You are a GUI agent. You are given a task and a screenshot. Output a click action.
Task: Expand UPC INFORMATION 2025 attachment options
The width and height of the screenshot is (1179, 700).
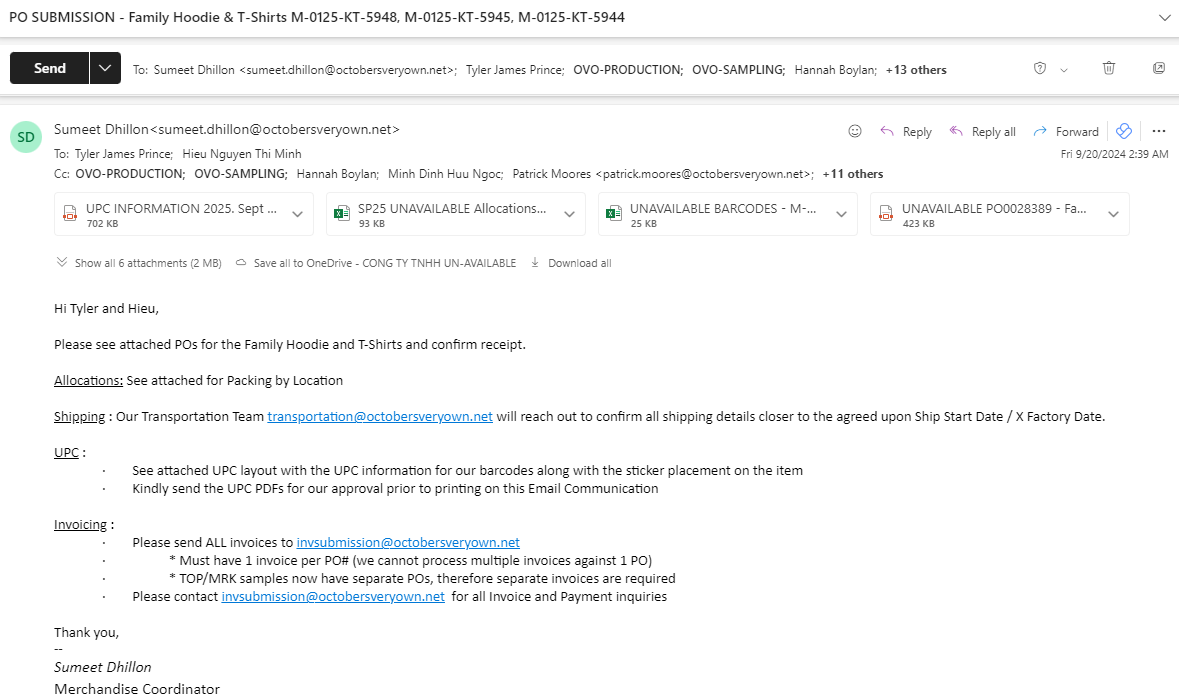coord(298,214)
